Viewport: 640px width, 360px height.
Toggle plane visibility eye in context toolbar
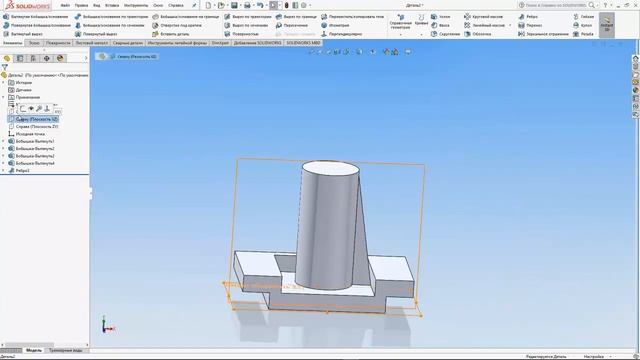click(31, 109)
